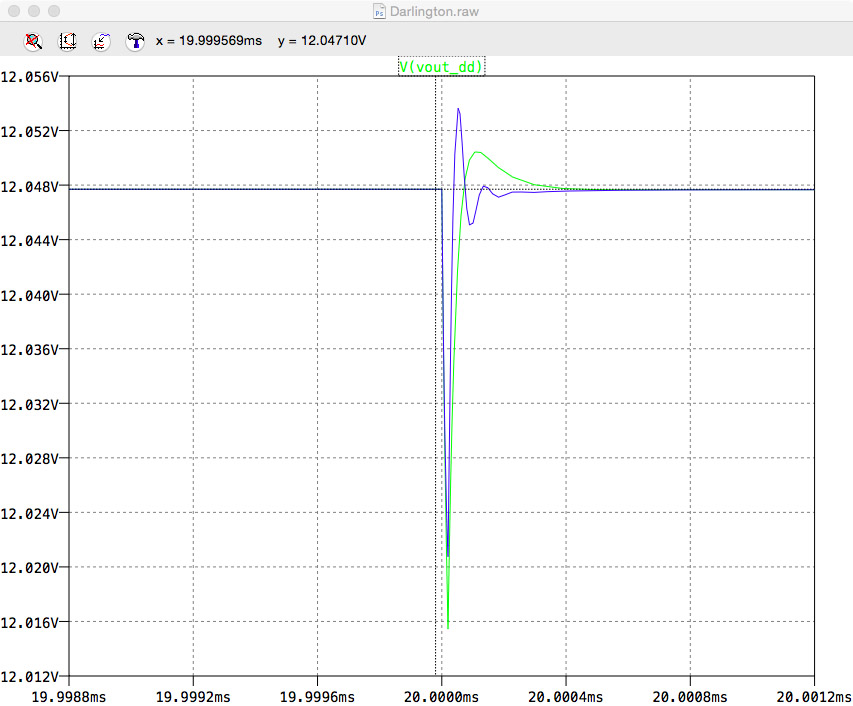Click the 12.040V vertical axis label
The width and height of the screenshot is (853, 706).
pyautogui.click(x=29, y=295)
